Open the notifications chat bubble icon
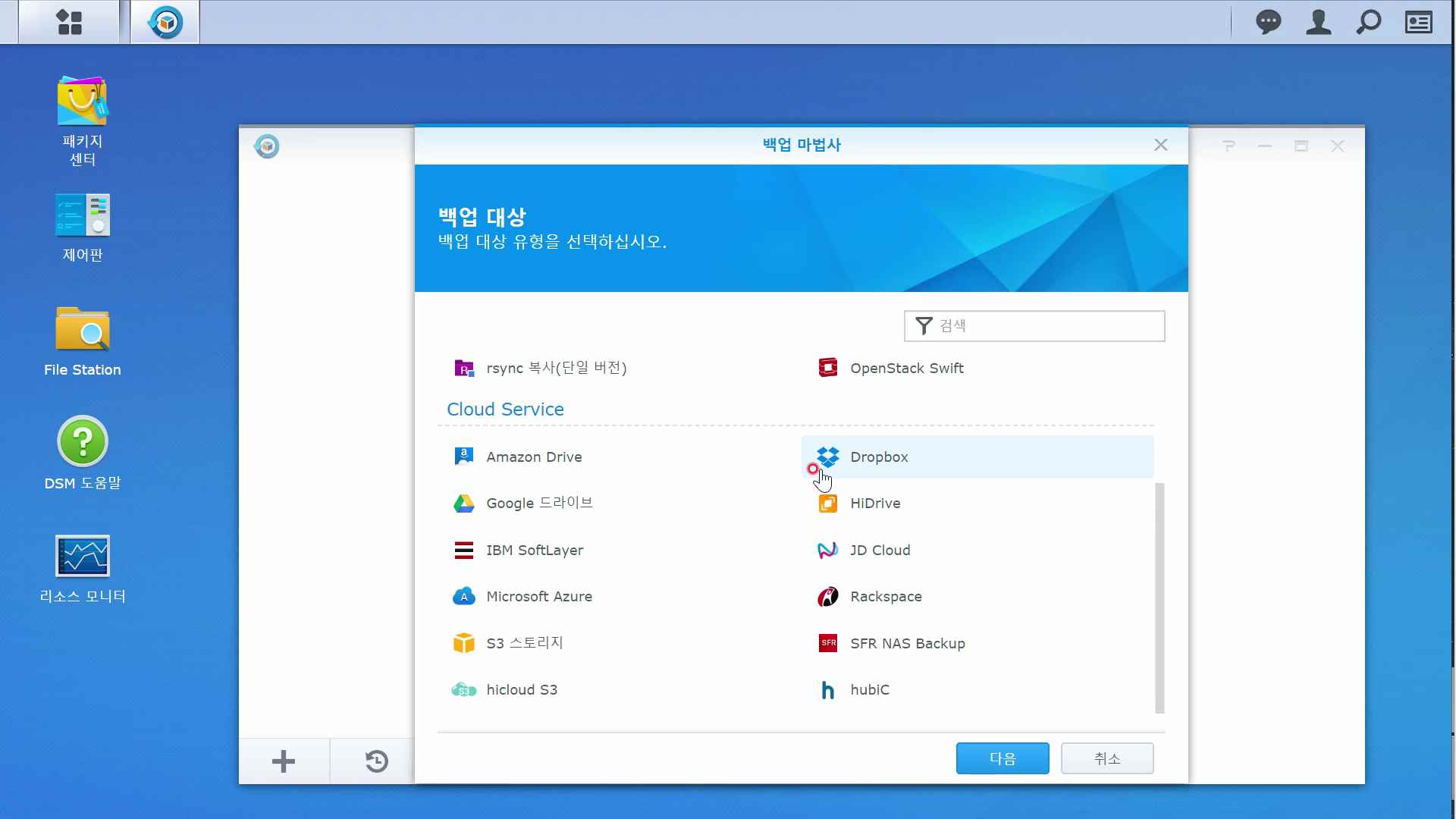This screenshot has width=1456, height=819. pyautogui.click(x=1268, y=22)
